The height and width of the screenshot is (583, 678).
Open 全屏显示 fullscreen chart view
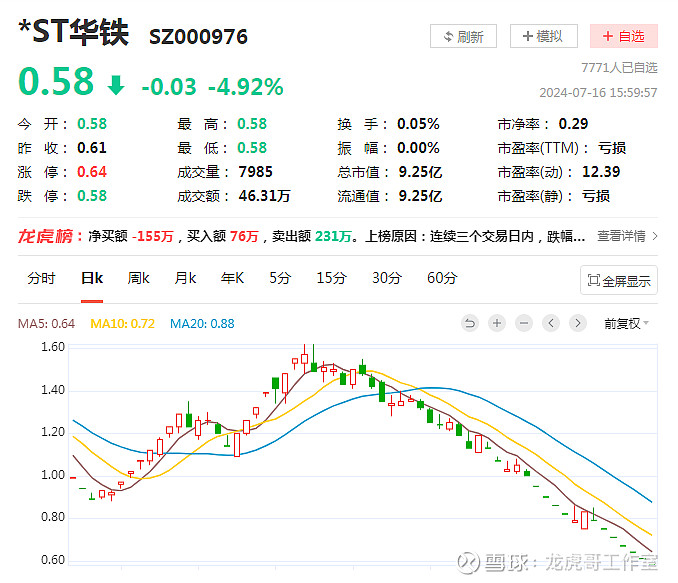[x=619, y=280]
